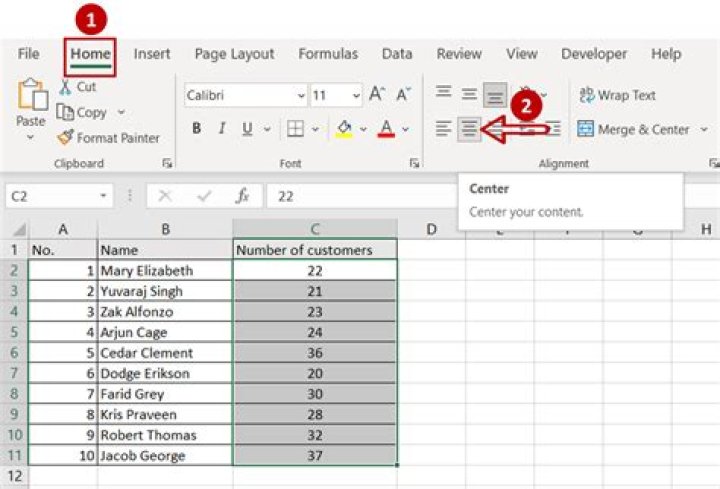720x489 pixels.
Task: Select column C header
Action: coord(315,229)
